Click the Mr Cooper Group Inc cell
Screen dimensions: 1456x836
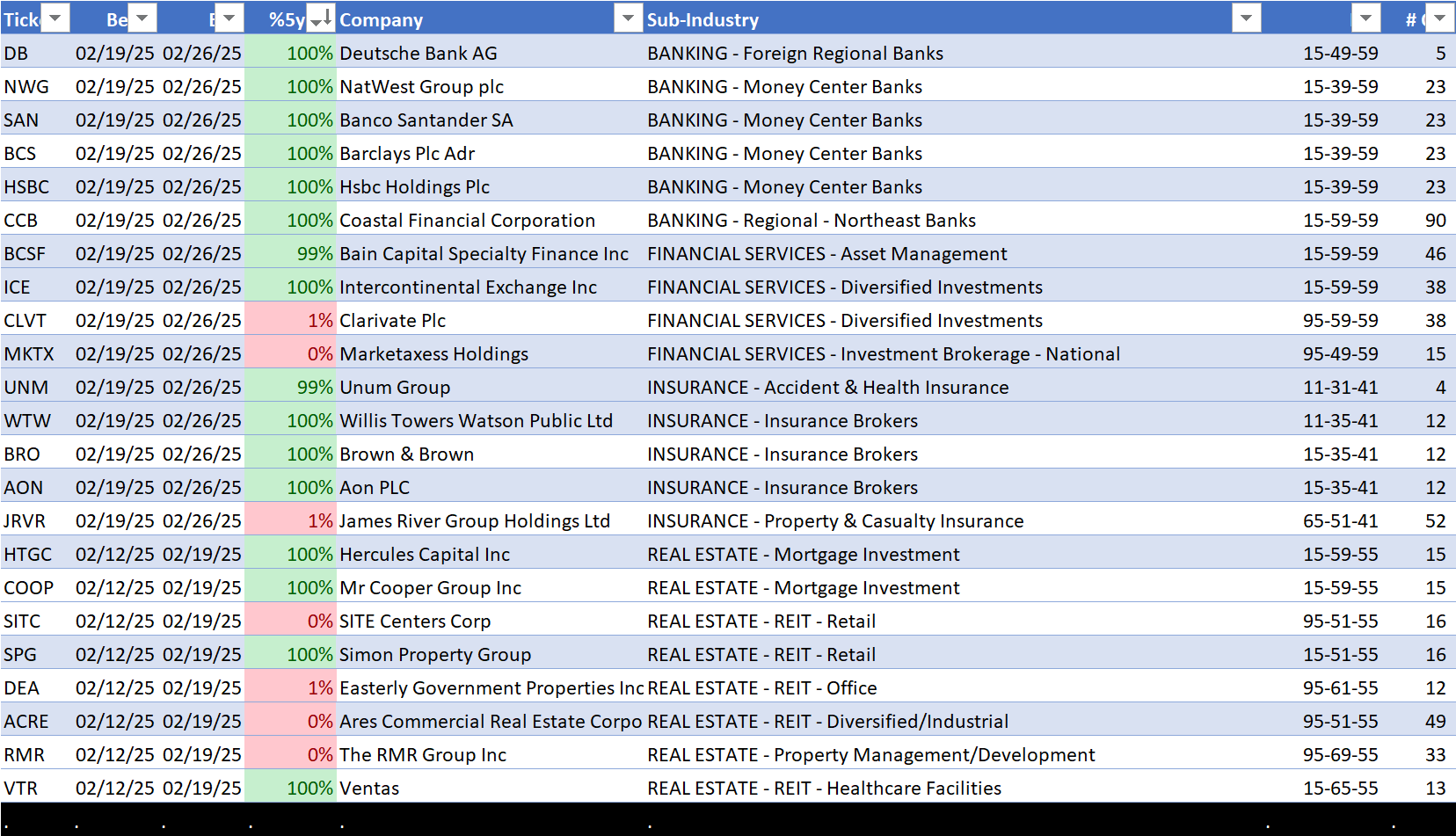point(491,587)
